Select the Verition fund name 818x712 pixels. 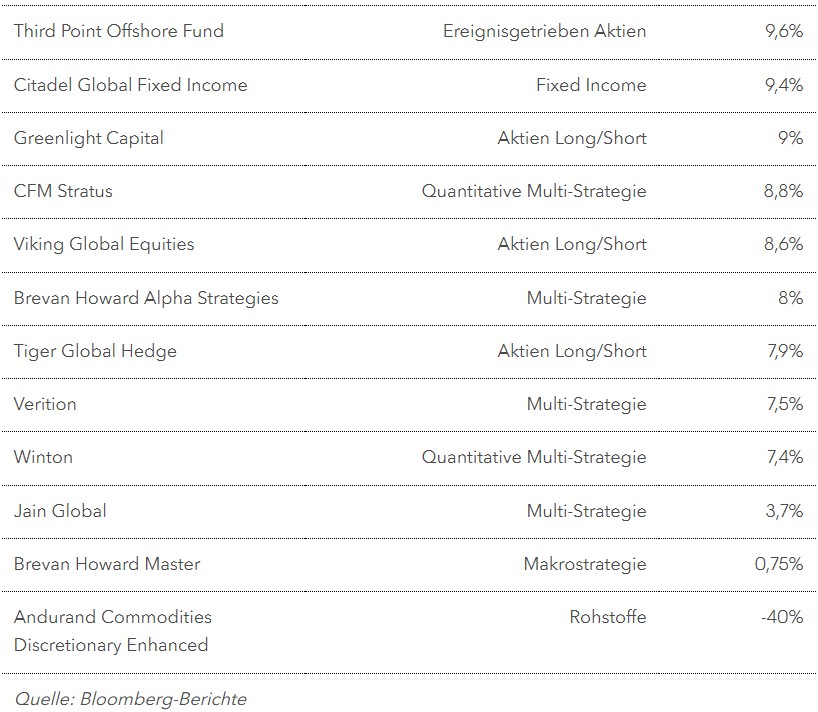pyautogui.click(x=45, y=404)
